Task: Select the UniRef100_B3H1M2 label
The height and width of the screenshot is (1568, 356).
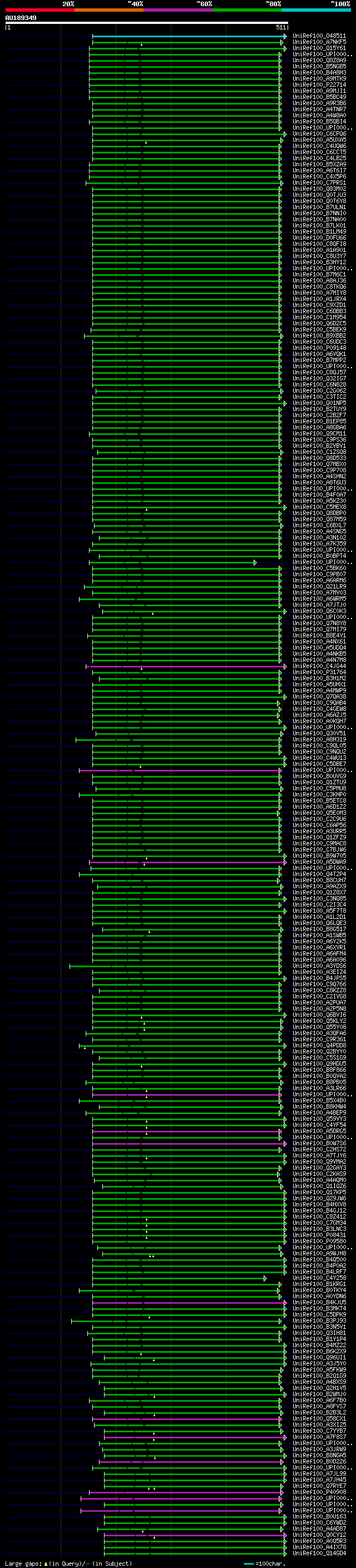Action: (x=319, y=678)
